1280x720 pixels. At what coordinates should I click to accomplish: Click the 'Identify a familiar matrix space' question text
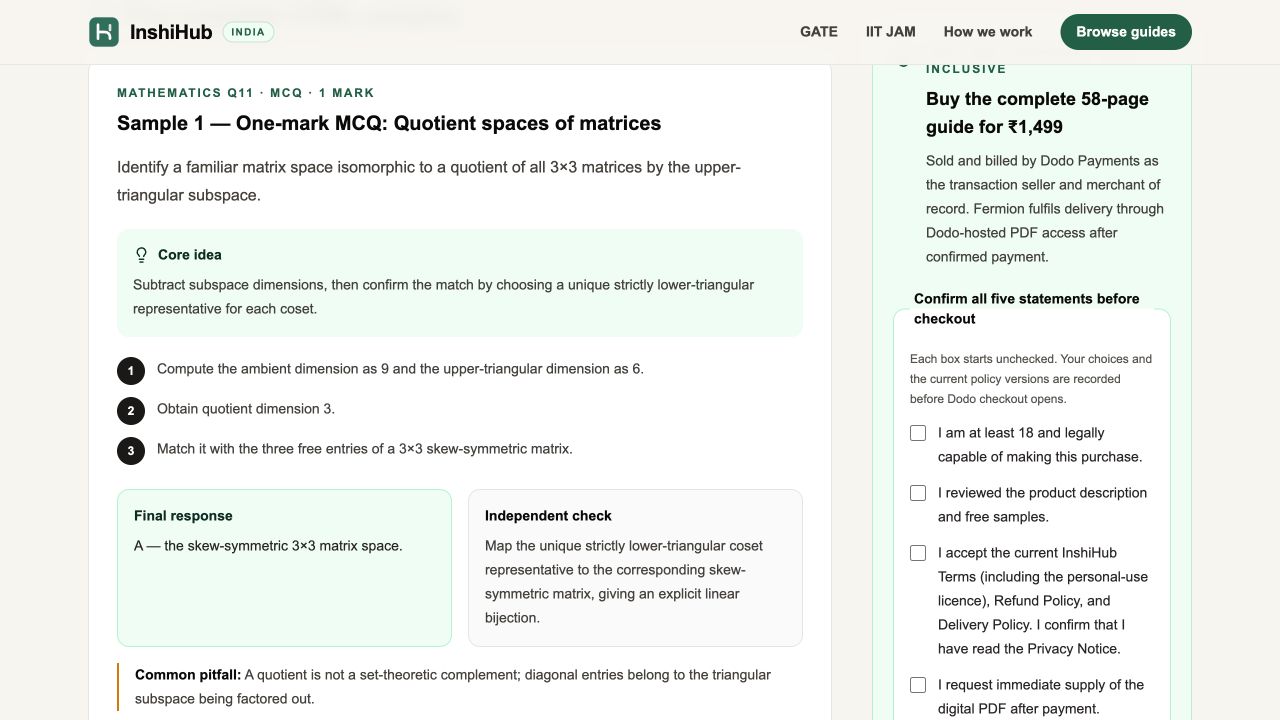pos(429,181)
